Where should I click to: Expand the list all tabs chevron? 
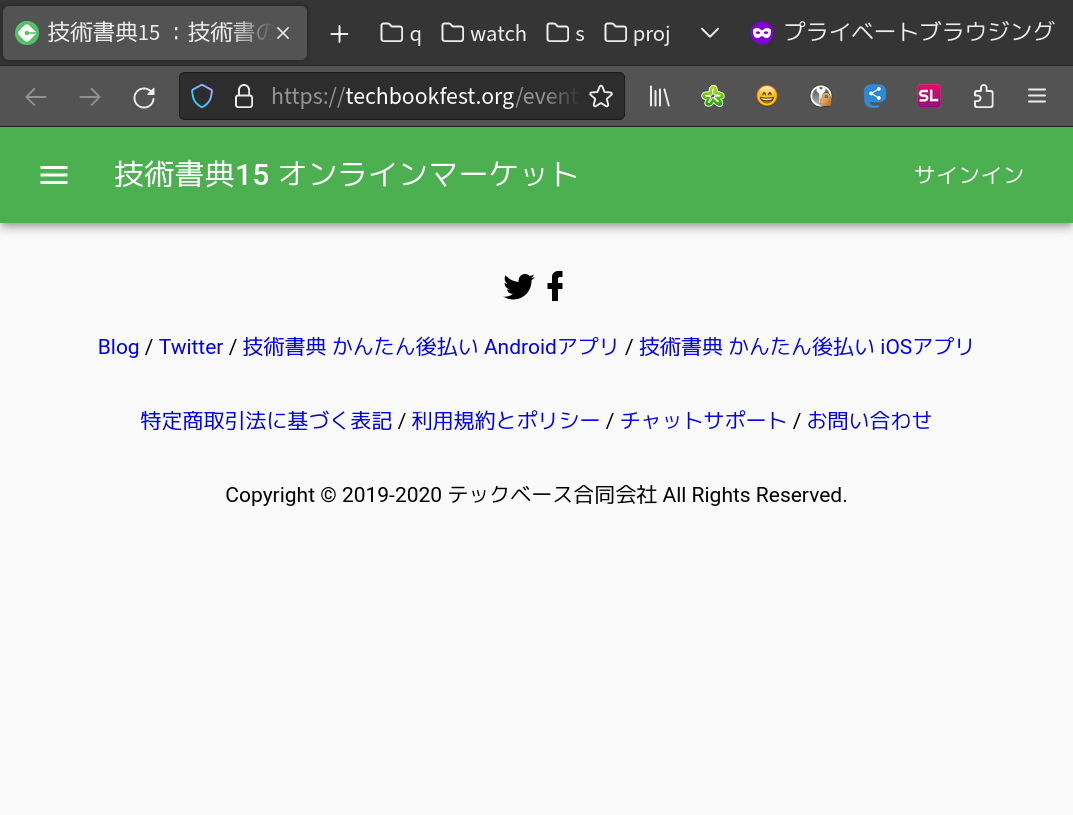pos(710,33)
